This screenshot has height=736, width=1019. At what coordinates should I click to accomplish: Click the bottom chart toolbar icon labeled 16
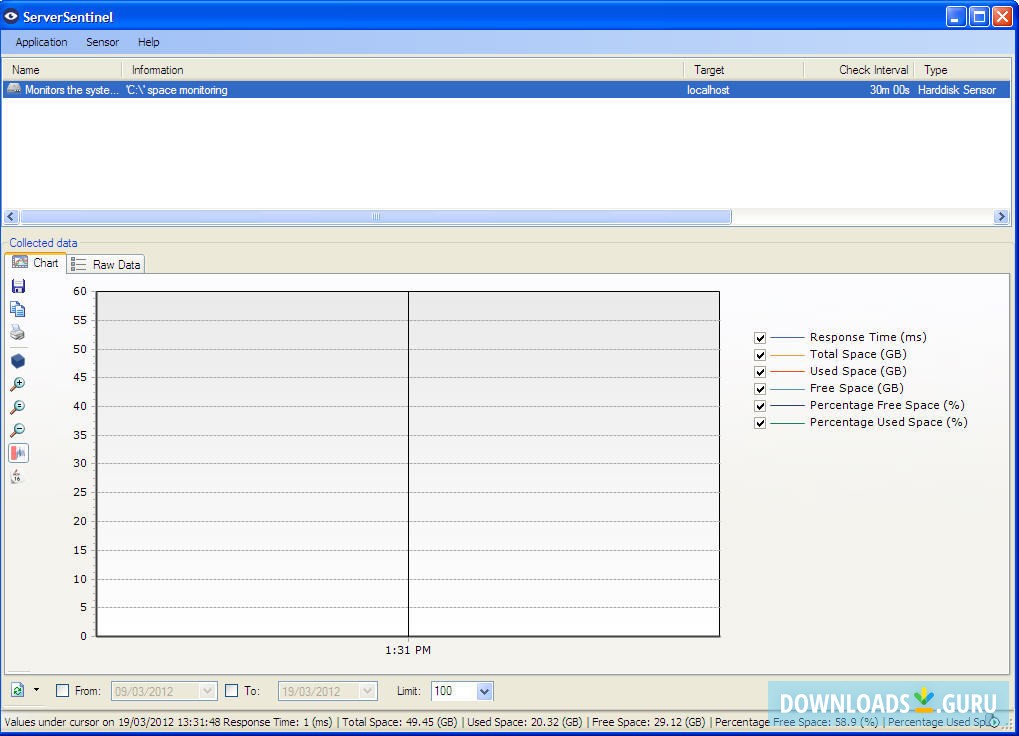tap(17, 477)
